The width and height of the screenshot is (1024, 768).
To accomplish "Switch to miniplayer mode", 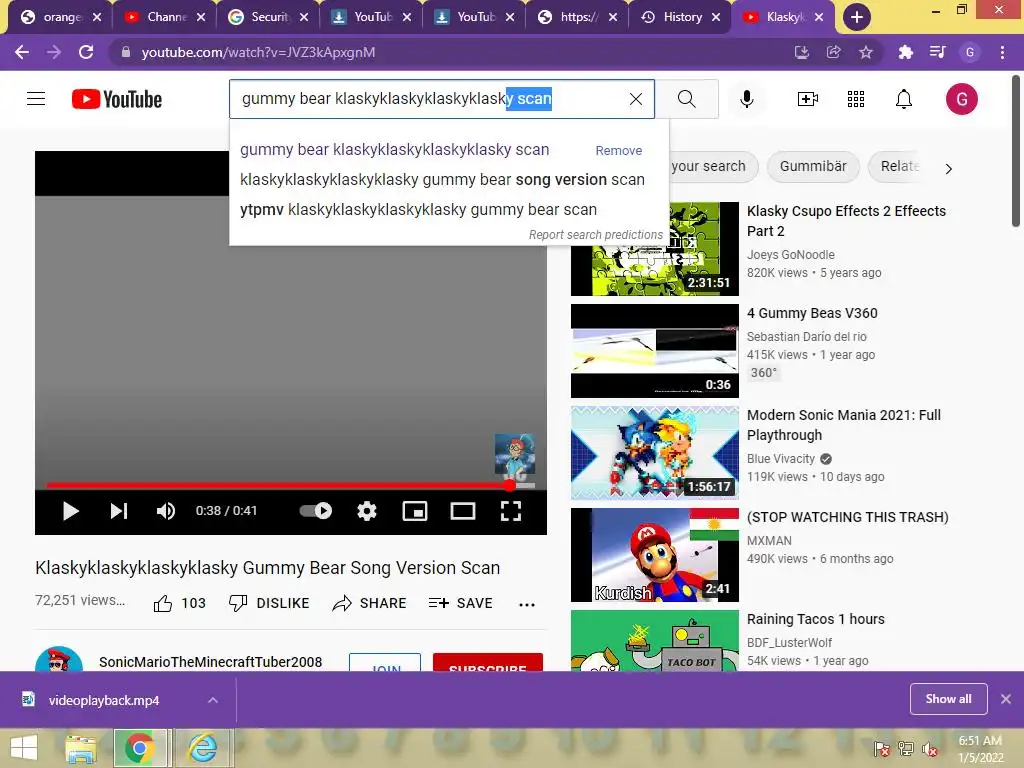I will (x=415, y=511).
